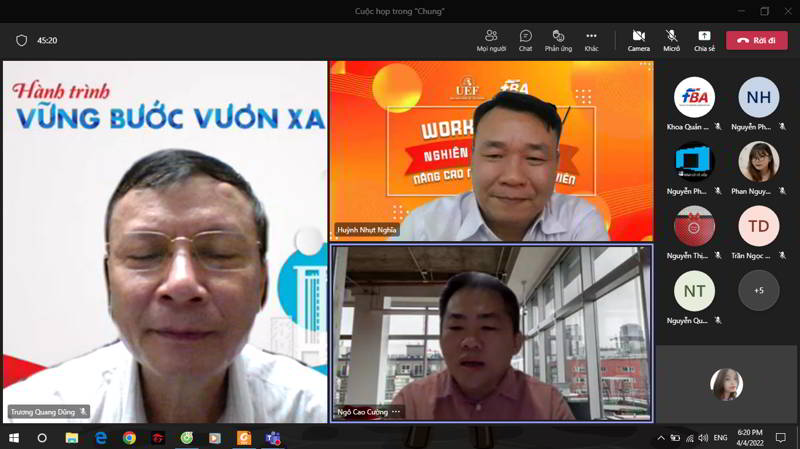Click muted mic icon beside Trần Ngọc
The image size is (800, 449).
pos(782,256)
